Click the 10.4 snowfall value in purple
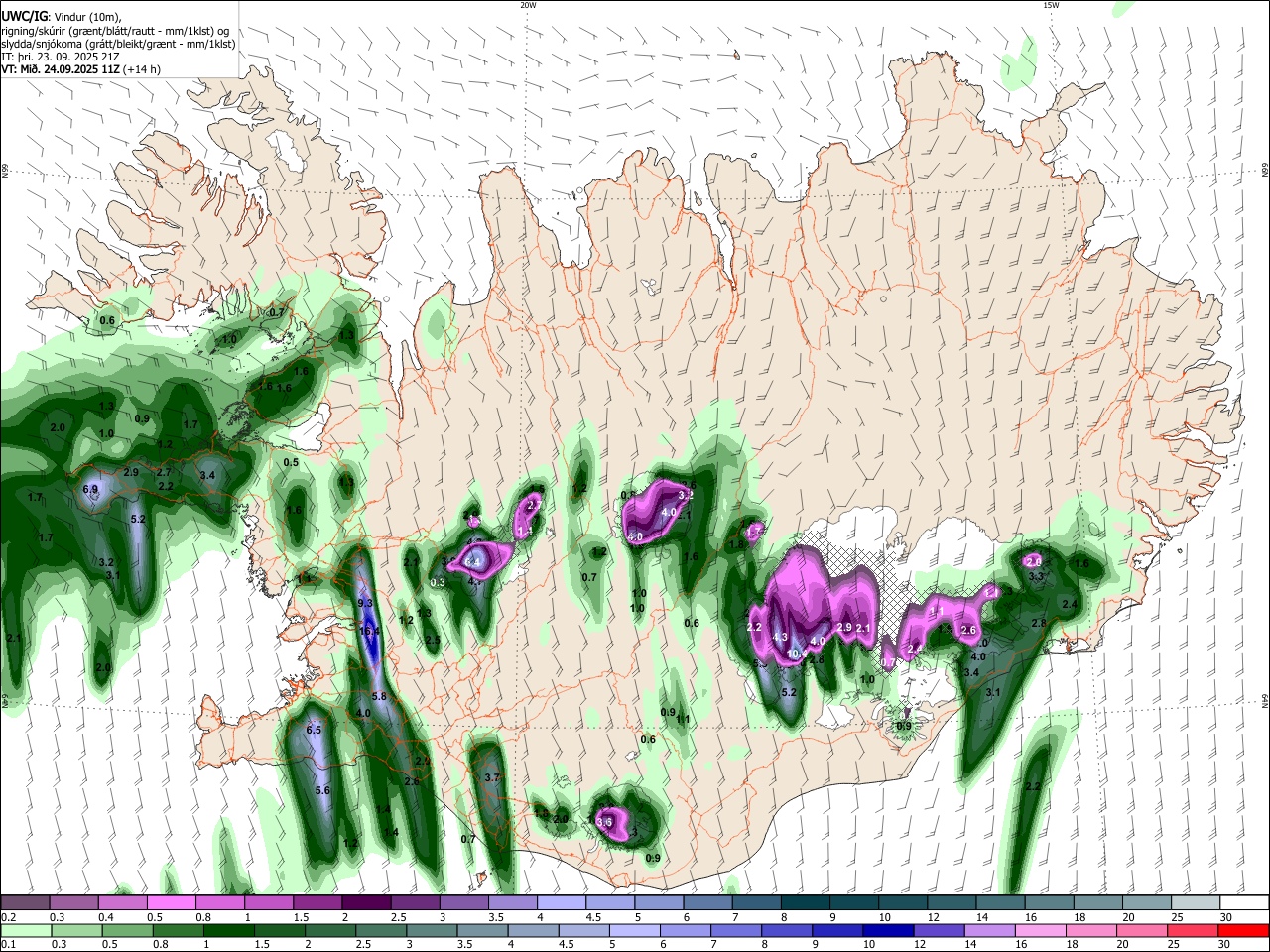 pos(797,654)
